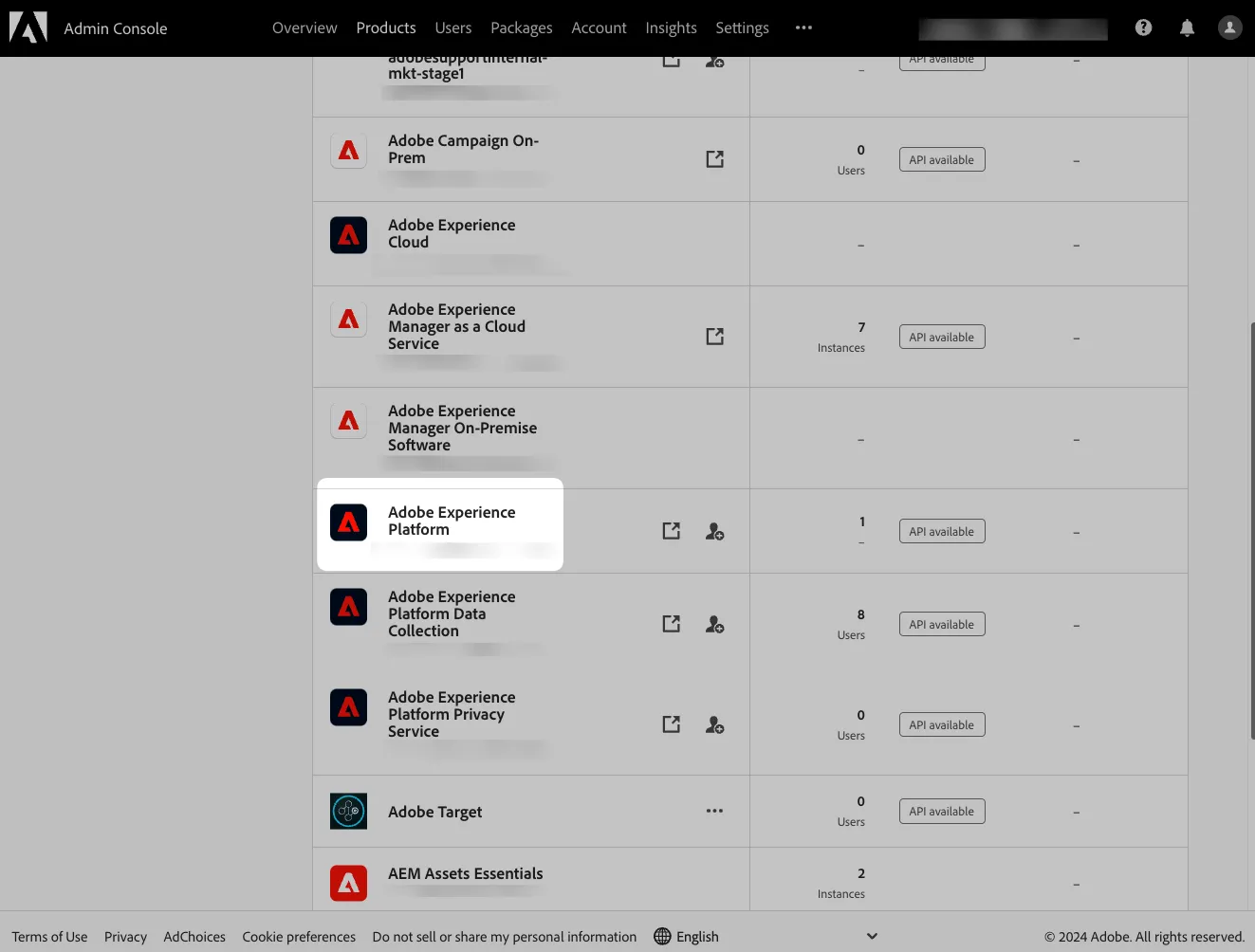Click API available for Platform Data Collection
The width and height of the screenshot is (1255, 952).
(942, 625)
